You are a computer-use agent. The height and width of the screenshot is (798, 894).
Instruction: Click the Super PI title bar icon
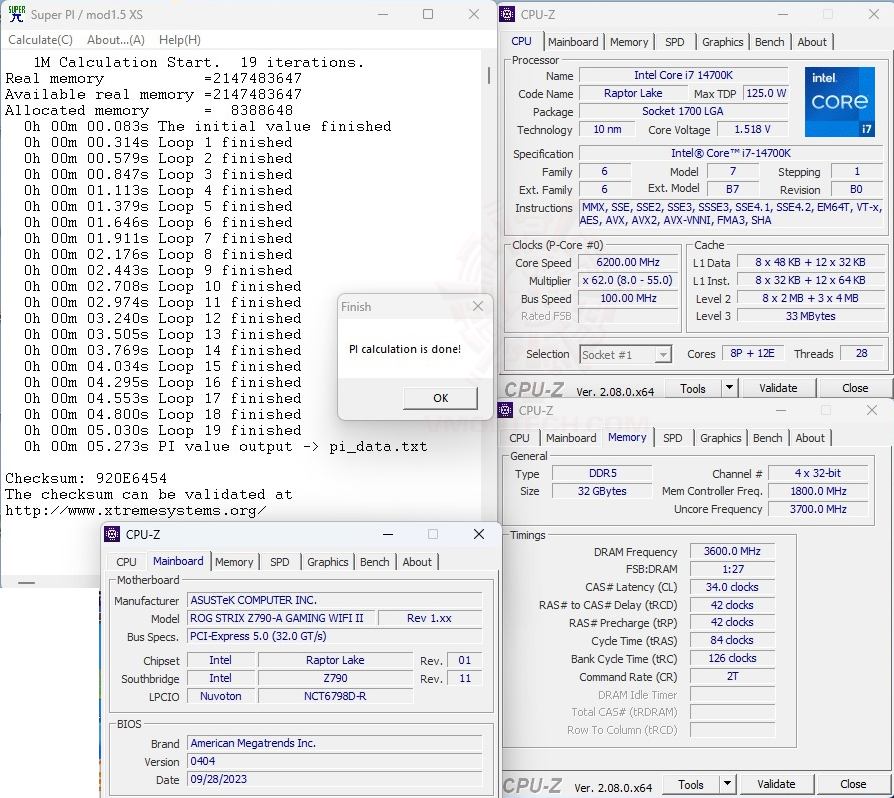pyautogui.click(x=16, y=14)
